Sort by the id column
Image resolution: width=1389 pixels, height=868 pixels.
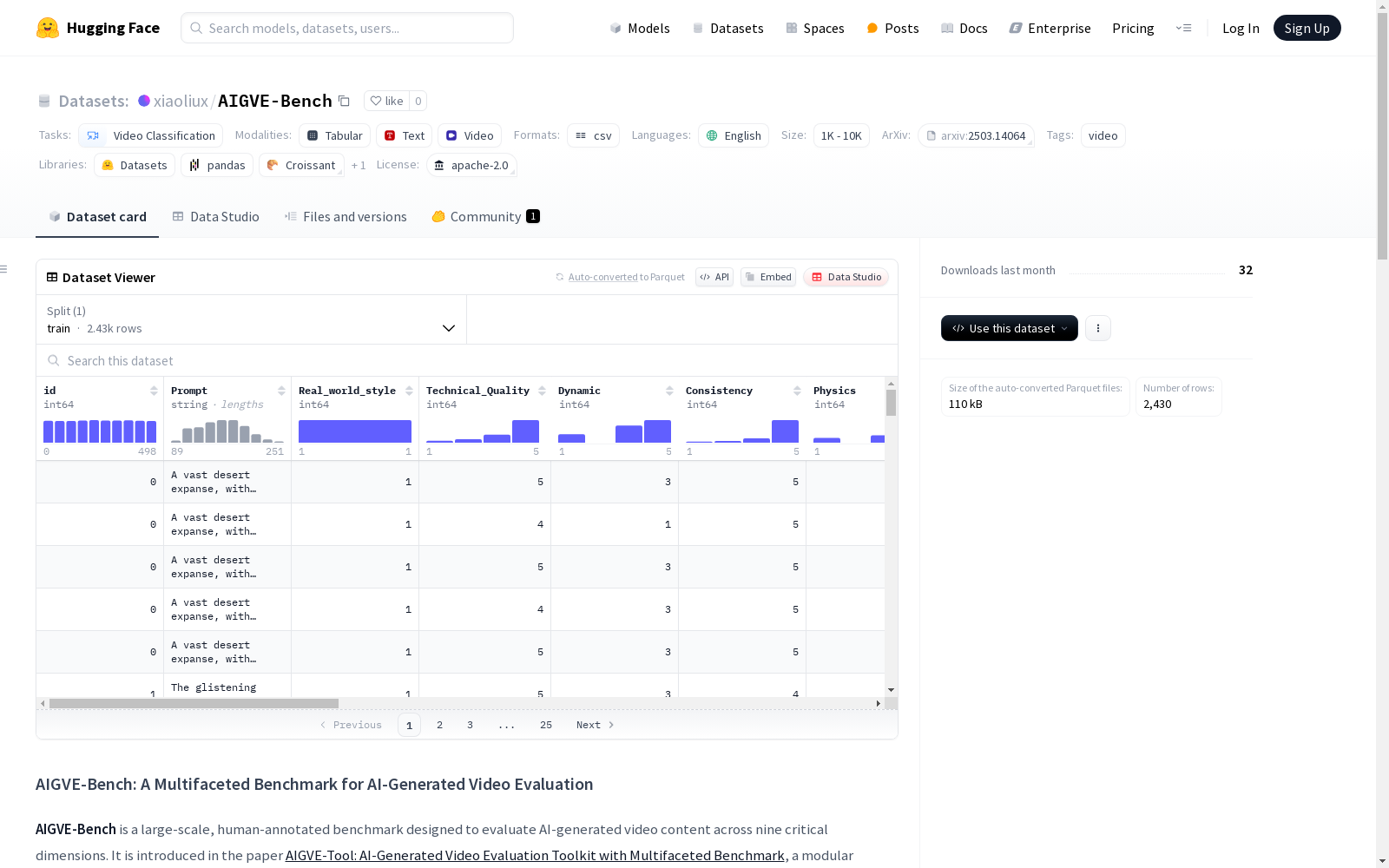[x=154, y=391]
